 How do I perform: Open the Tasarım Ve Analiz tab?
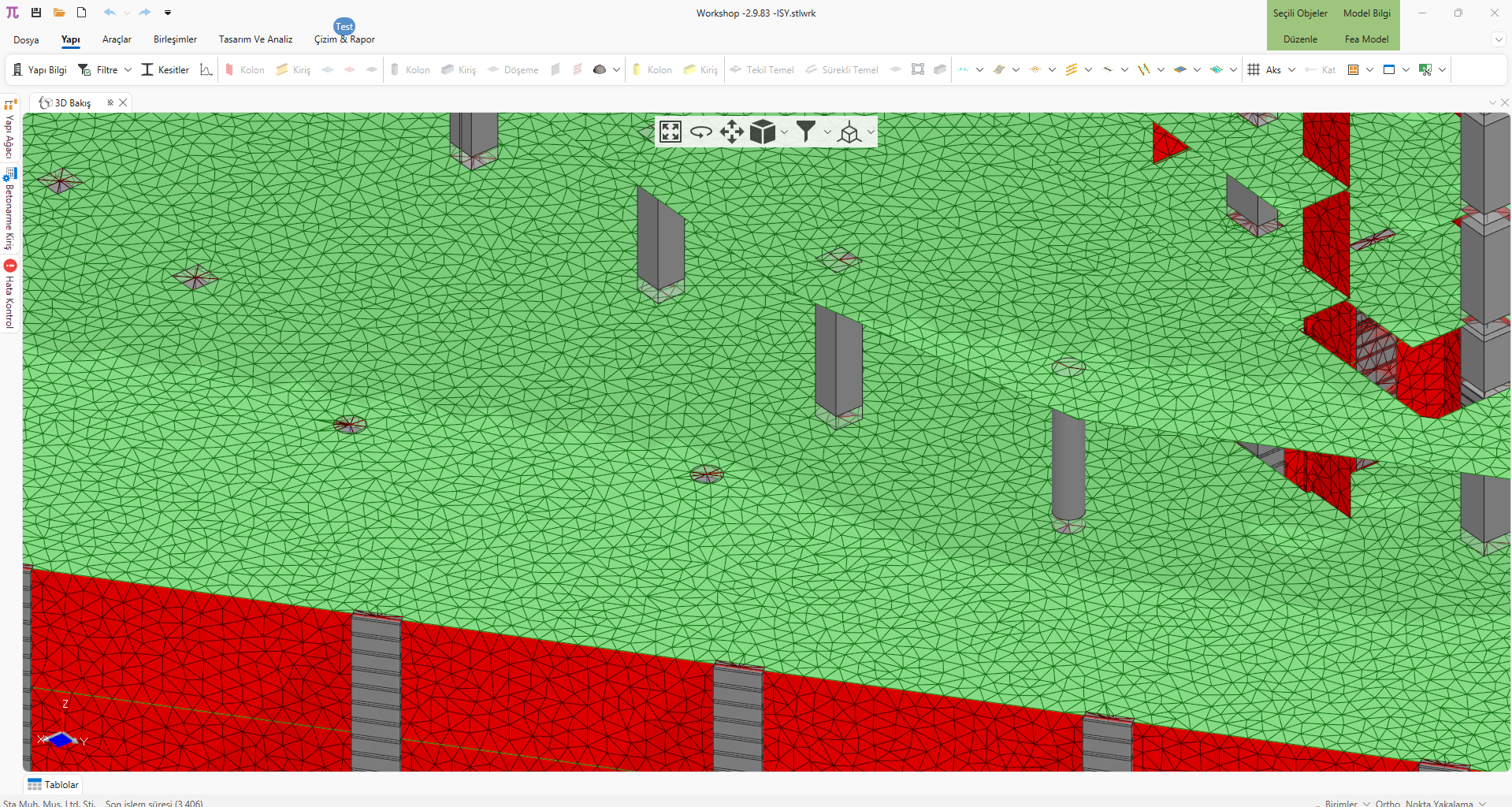[255, 39]
